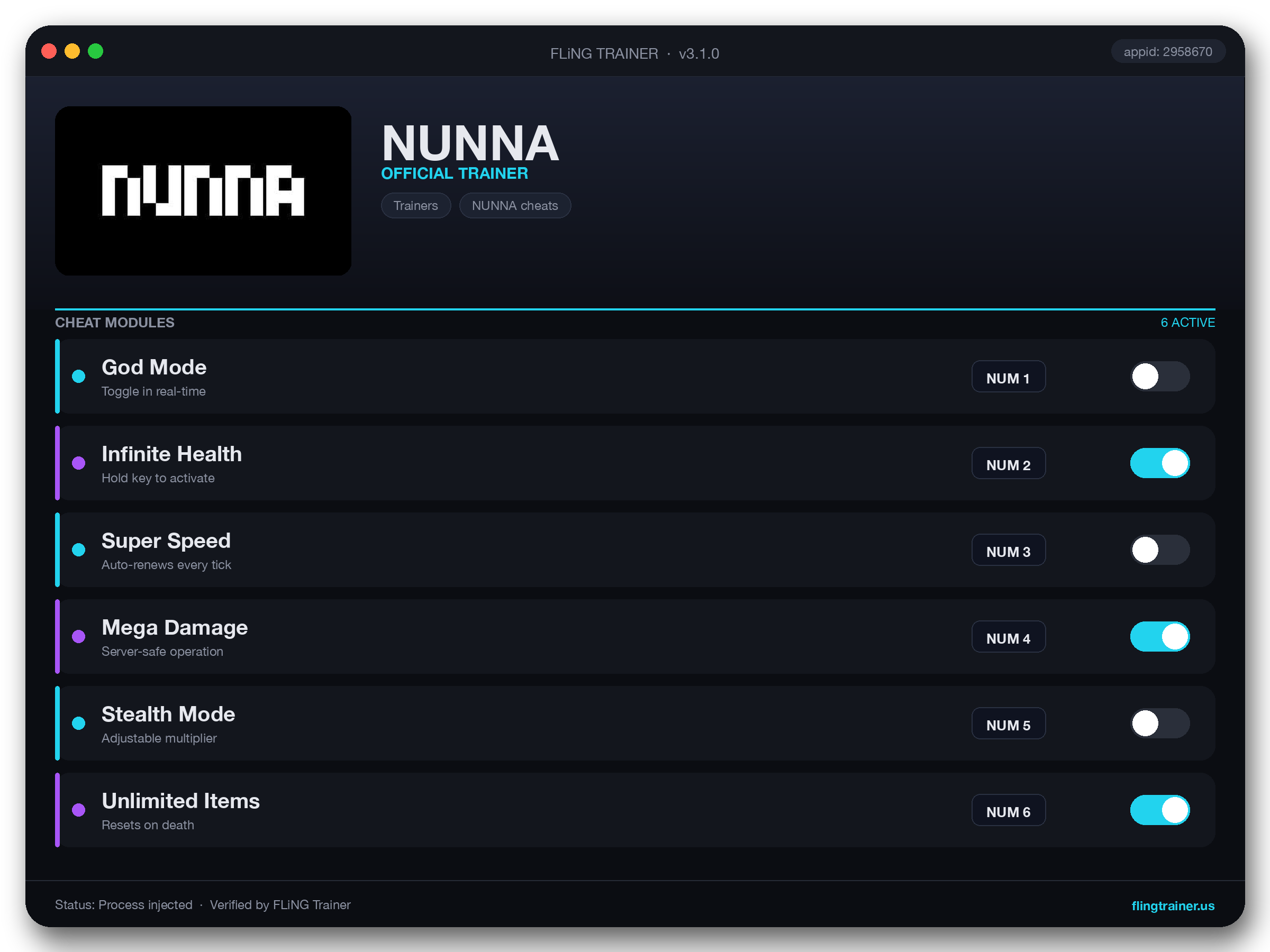Visit the flingtrainer.us link
This screenshot has height=952, width=1270.
(1173, 905)
